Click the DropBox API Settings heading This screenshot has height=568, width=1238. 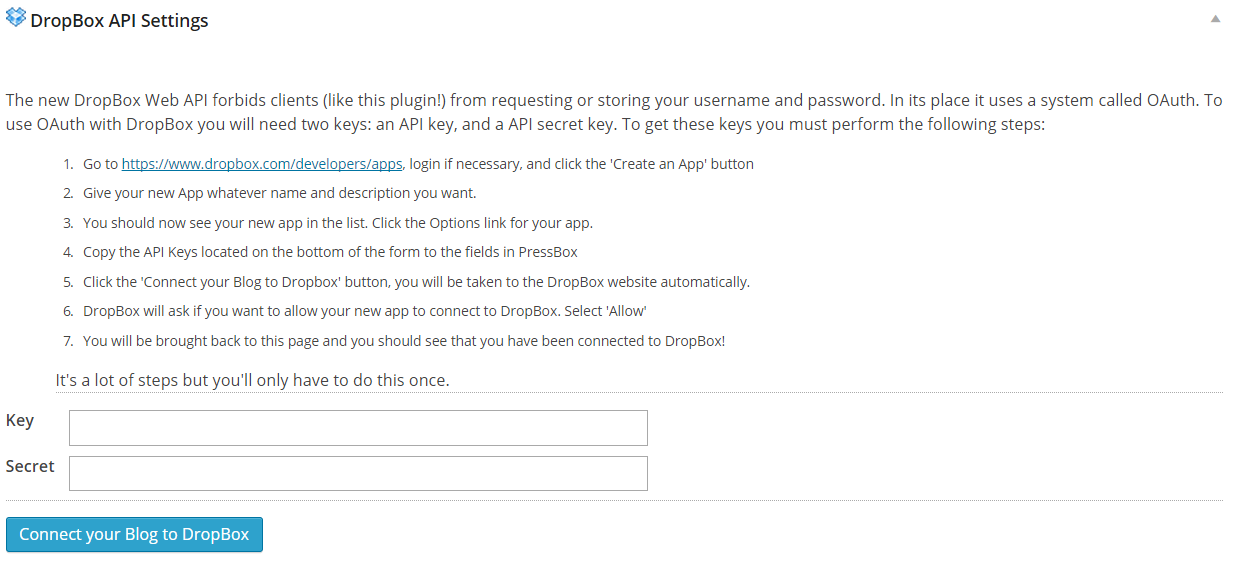coord(120,21)
